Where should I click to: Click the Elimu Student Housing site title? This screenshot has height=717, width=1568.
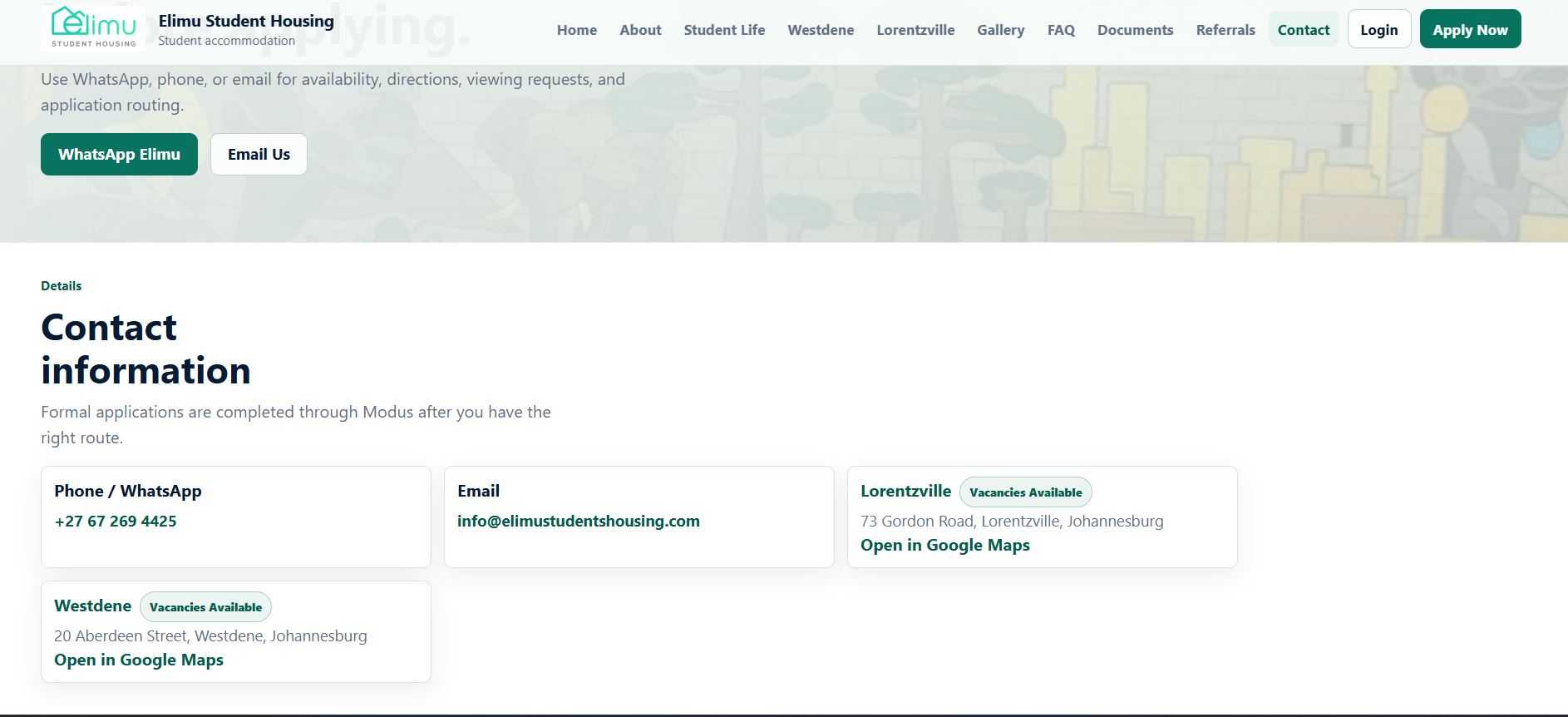click(x=246, y=21)
